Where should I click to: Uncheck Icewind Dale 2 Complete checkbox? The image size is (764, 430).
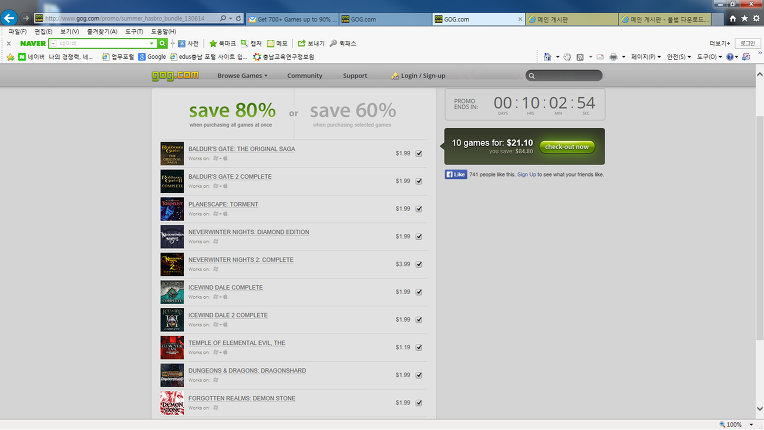tap(419, 320)
